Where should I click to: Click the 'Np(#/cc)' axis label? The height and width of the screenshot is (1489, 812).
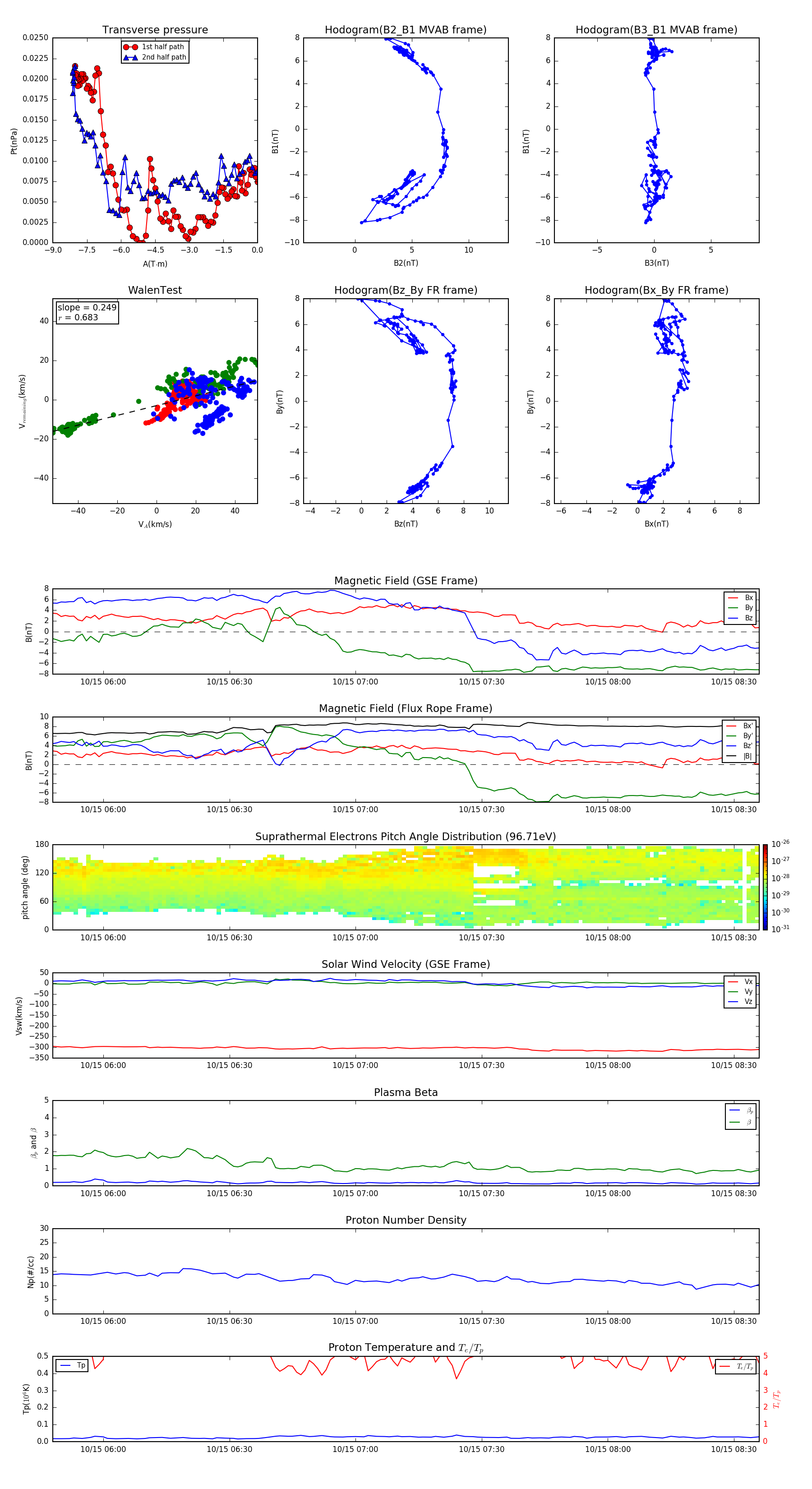pyautogui.click(x=31, y=1271)
